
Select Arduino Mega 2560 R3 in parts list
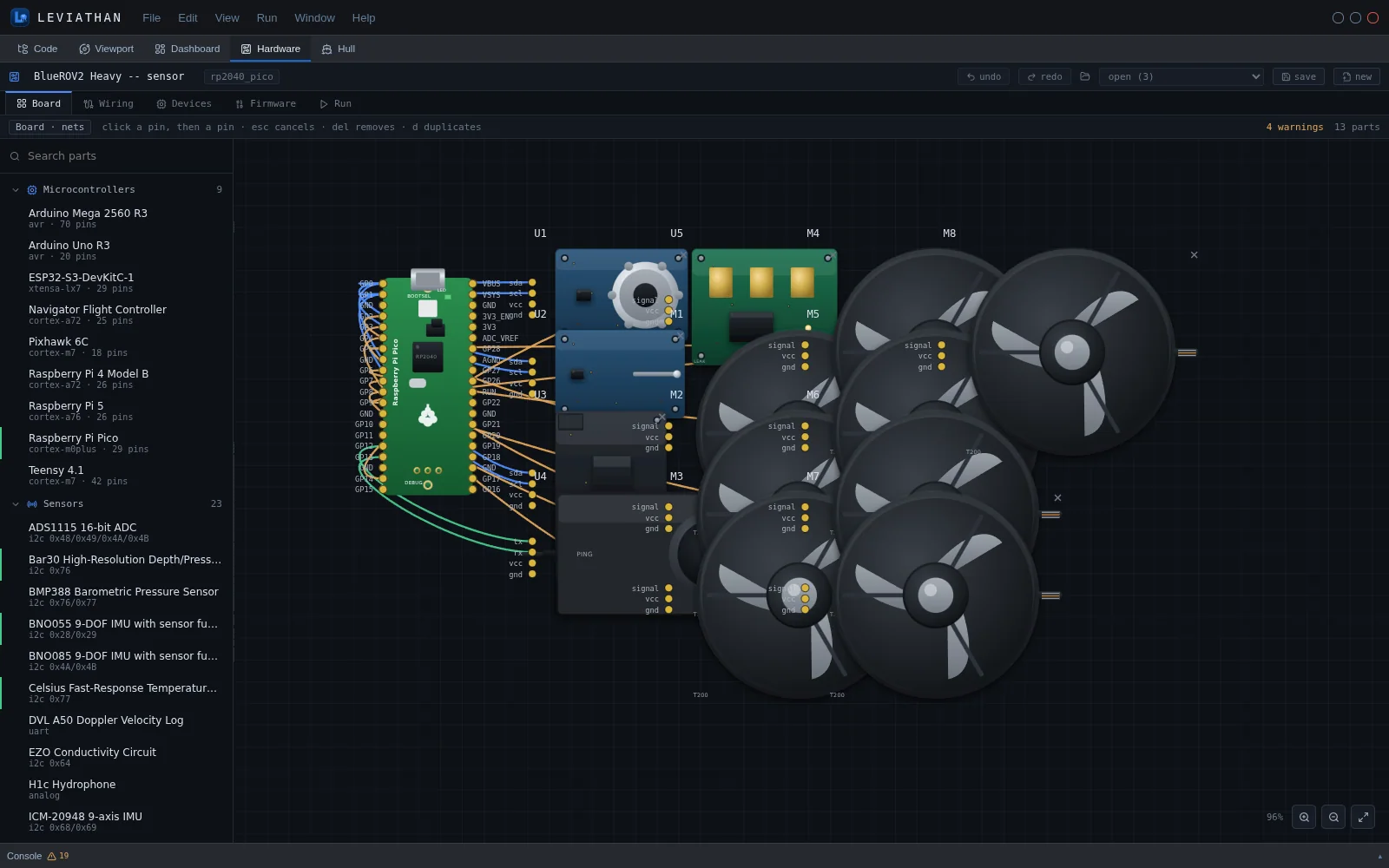pos(116,218)
